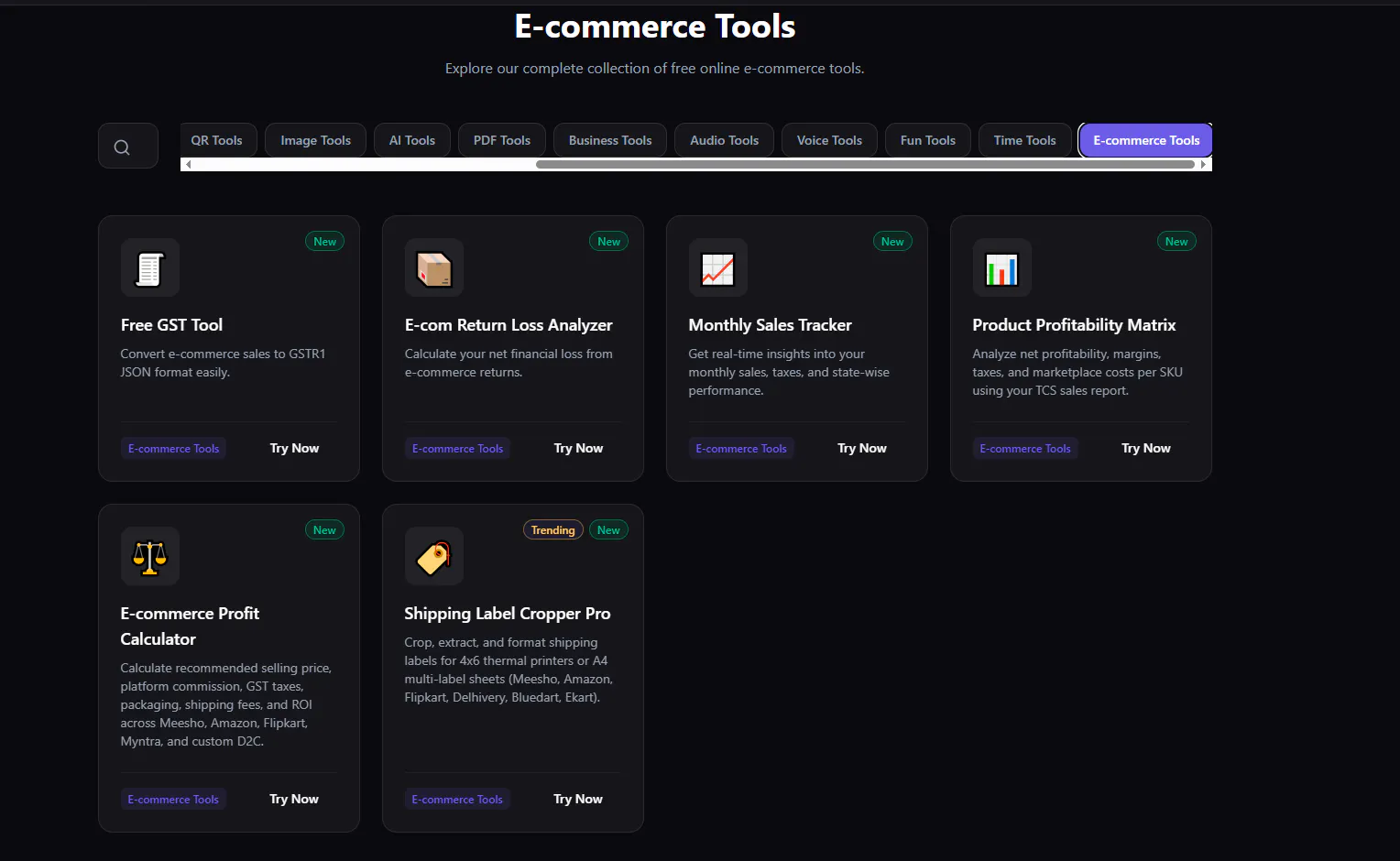Select the PDF Tools tab
Screen dimensions: 1400x861
tap(502, 140)
